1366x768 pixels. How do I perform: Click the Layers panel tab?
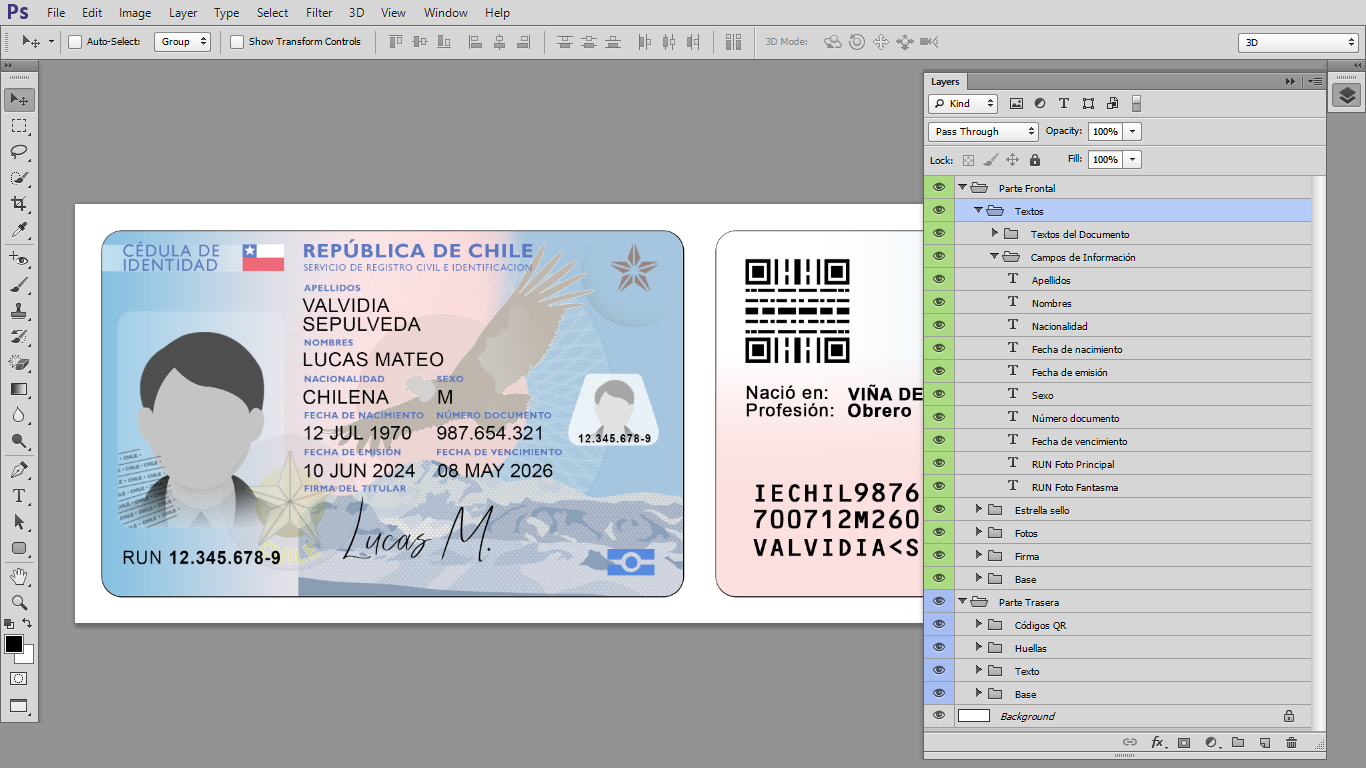pyautogui.click(x=945, y=81)
